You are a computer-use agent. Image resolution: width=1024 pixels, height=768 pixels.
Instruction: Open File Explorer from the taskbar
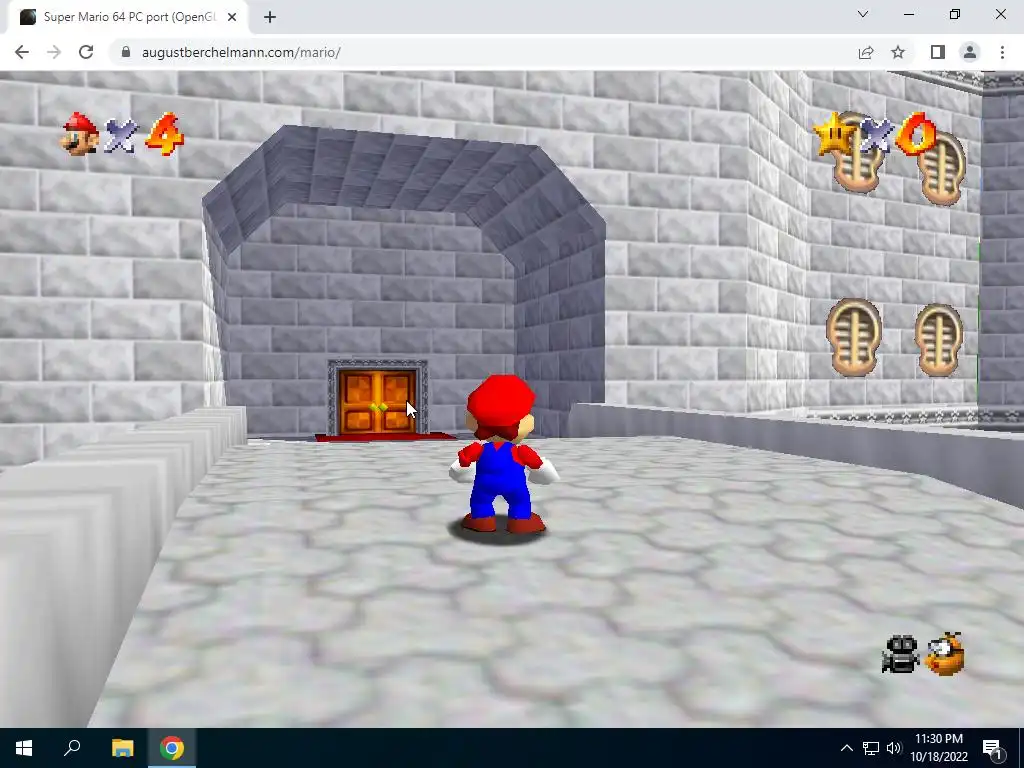122,748
